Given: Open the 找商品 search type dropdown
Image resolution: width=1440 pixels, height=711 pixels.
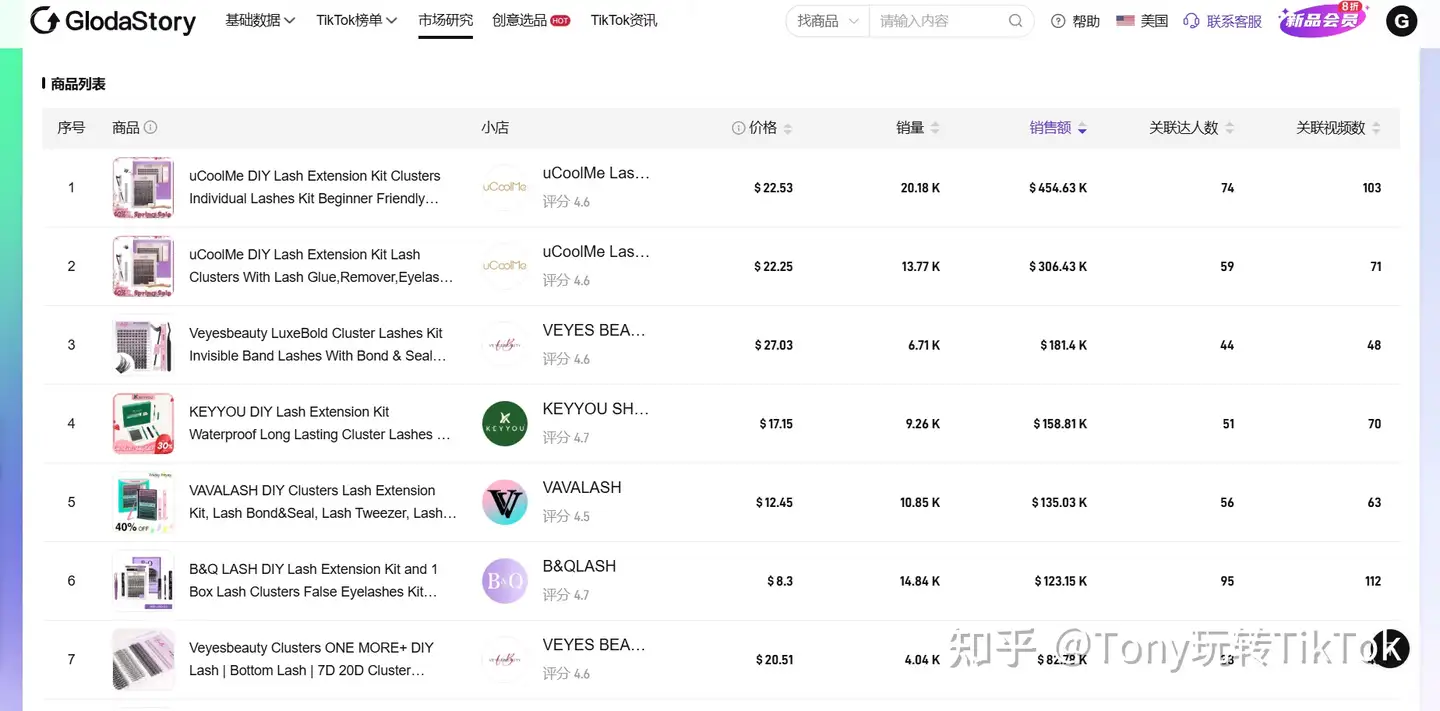Looking at the screenshot, I should tap(828, 21).
